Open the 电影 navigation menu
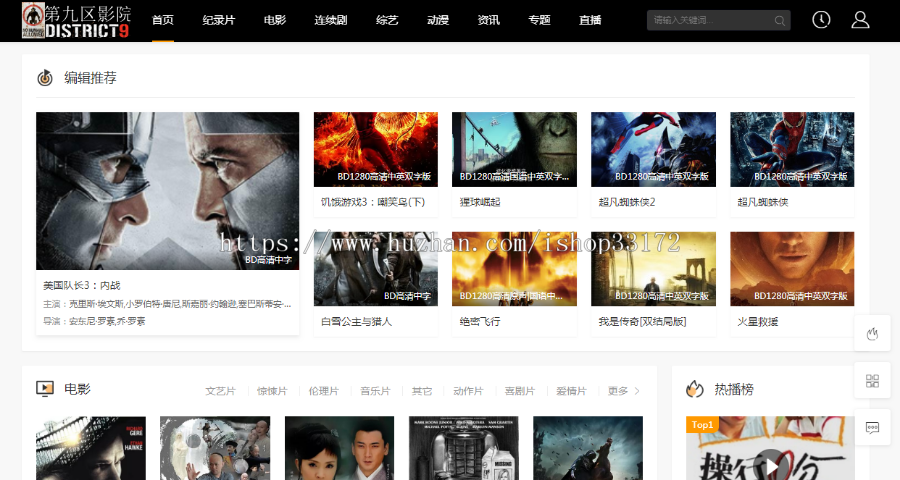Image resolution: width=900 pixels, height=480 pixels. tap(275, 20)
